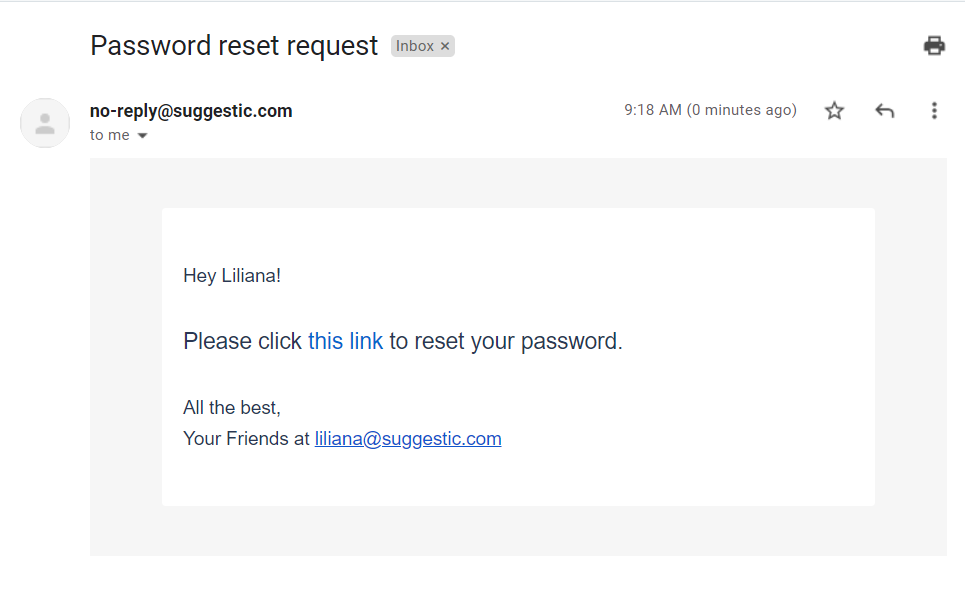Open the liliana@suggestic.com email link
This screenshot has width=965, height=605.
(408, 439)
